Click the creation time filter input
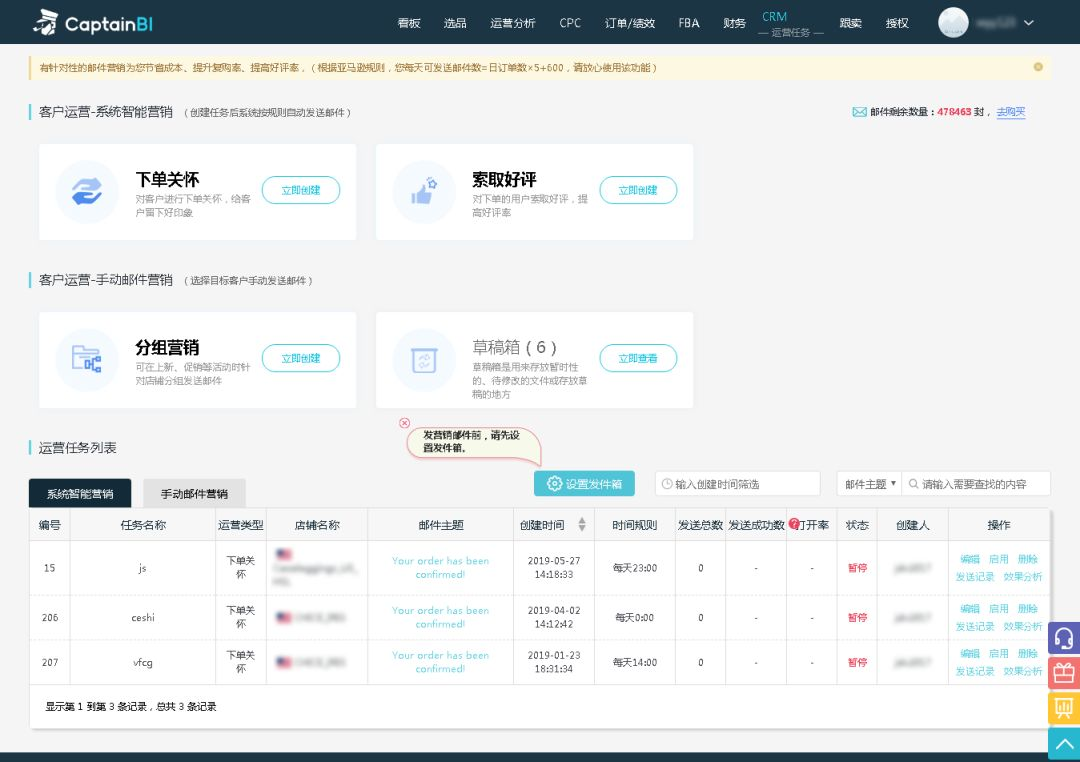Screen dimensions: 1080x762 pyautogui.click(x=738, y=484)
